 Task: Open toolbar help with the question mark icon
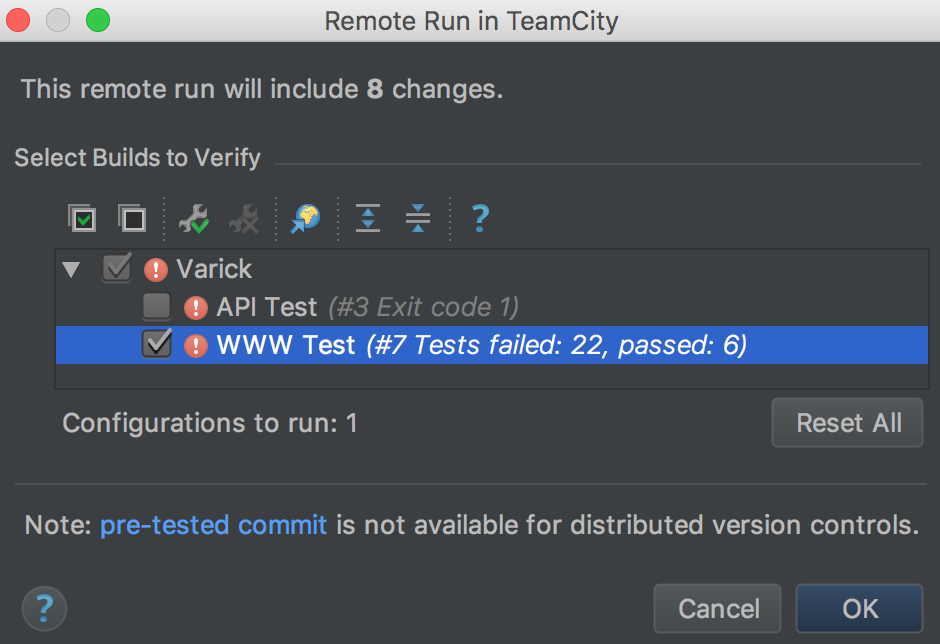click(x=480, y=218)
